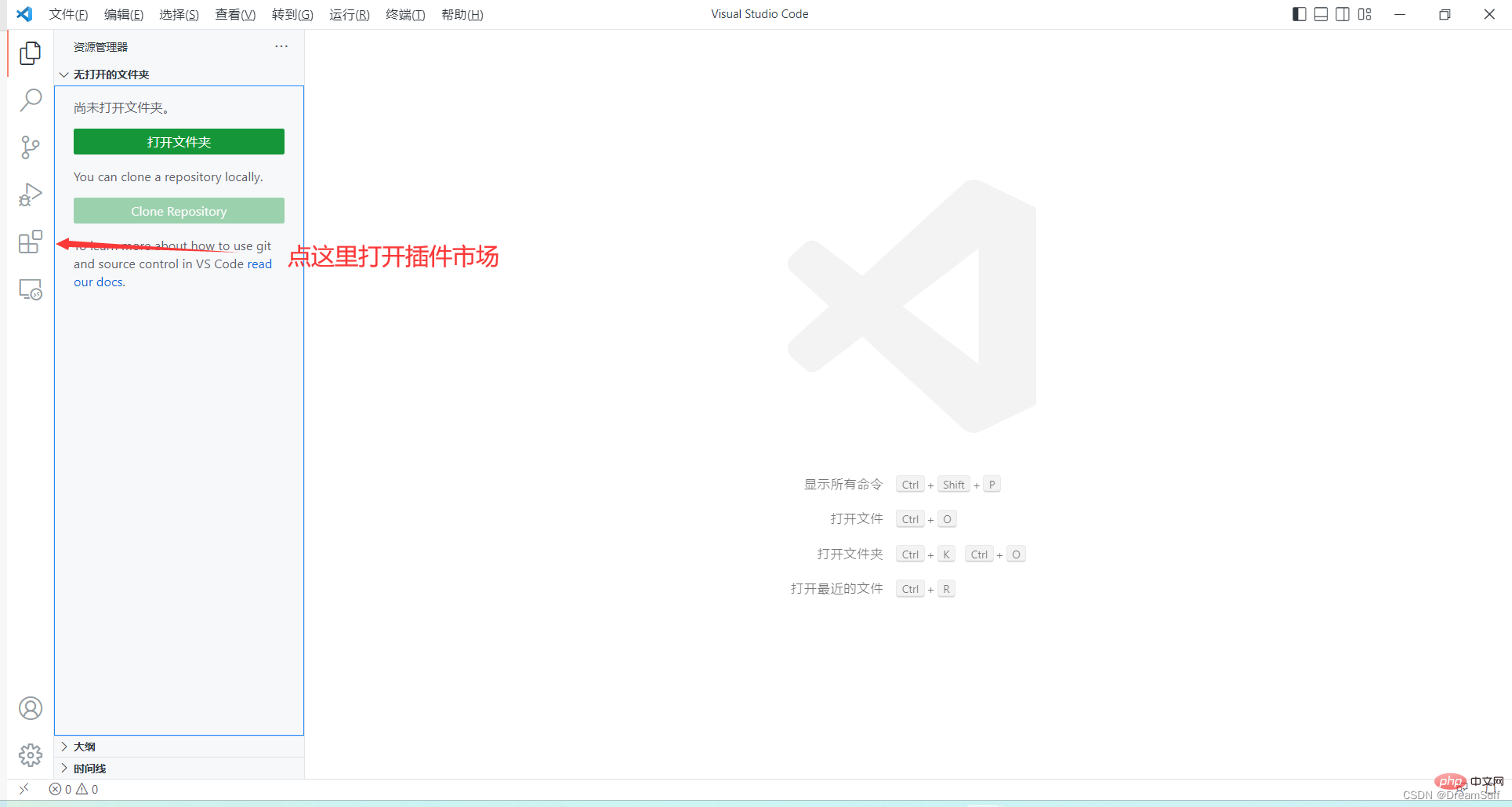Open the Search view
This screenshot has width=1512, height=807.
pyautogui.click(x=30, y=100)
